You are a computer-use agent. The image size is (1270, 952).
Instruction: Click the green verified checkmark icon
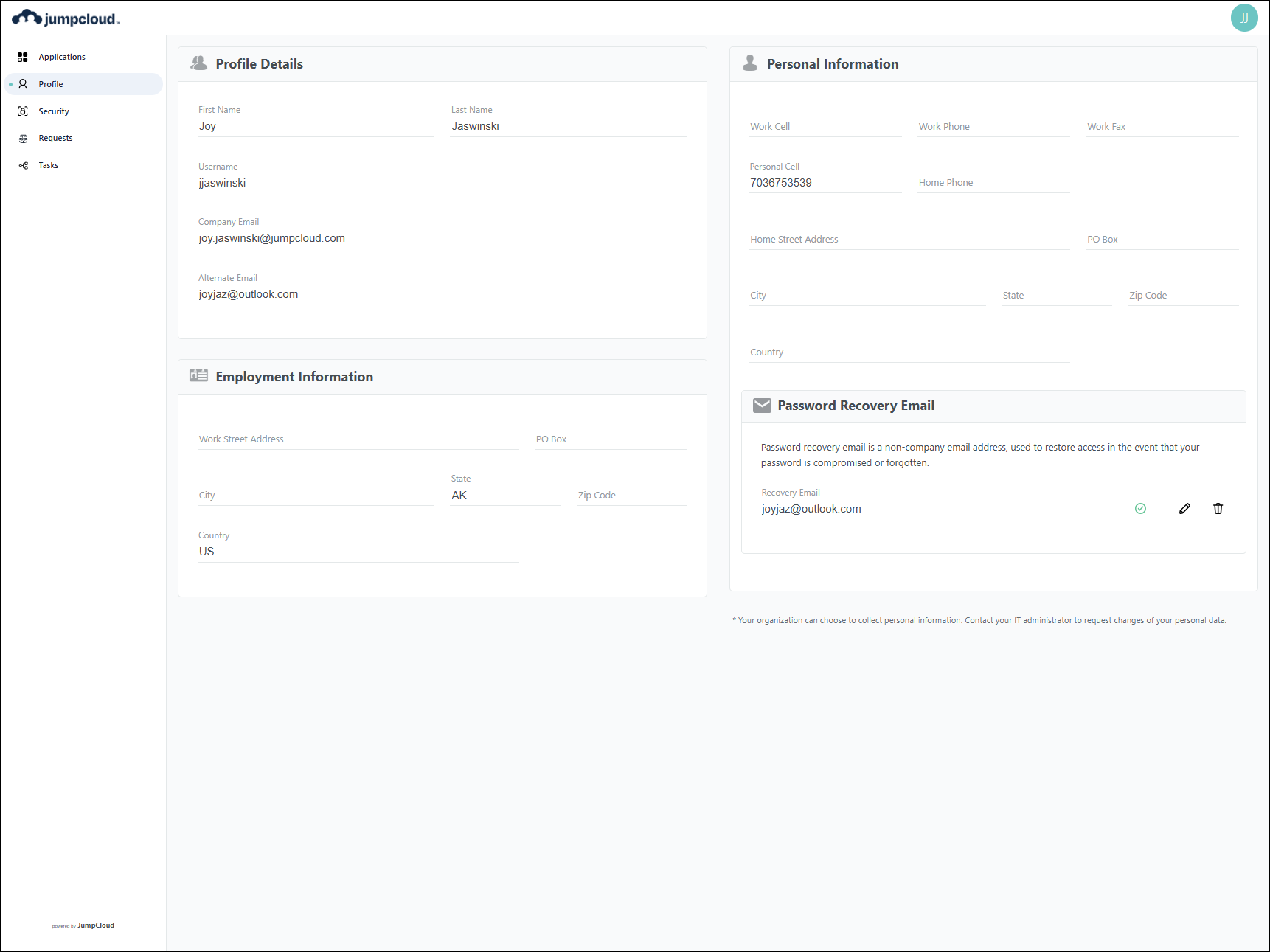(x=1140, y=509)
